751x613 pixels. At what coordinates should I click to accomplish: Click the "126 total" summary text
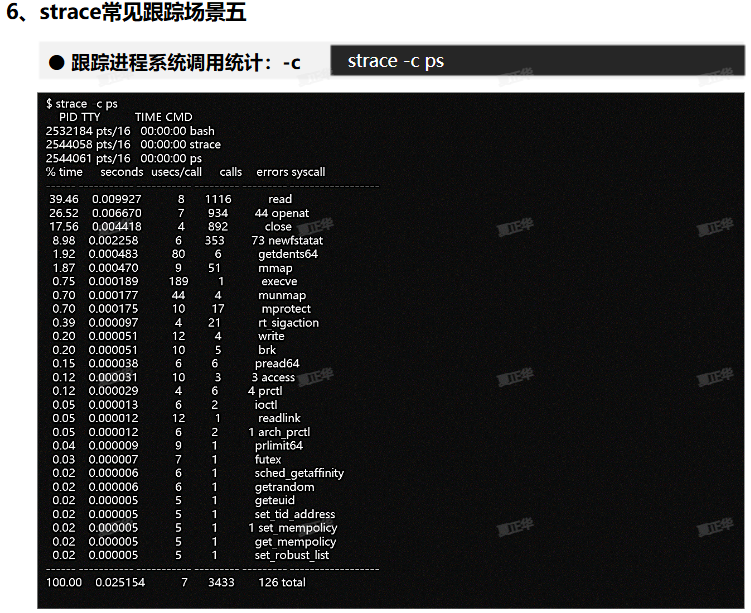click(282, 582)
